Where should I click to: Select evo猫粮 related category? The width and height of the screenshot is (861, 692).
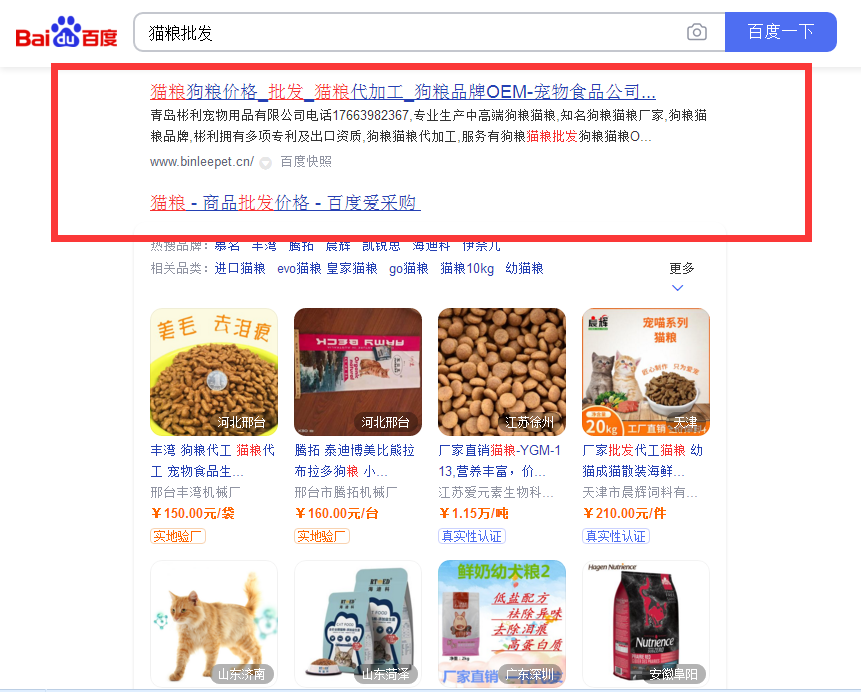[299, 269]
